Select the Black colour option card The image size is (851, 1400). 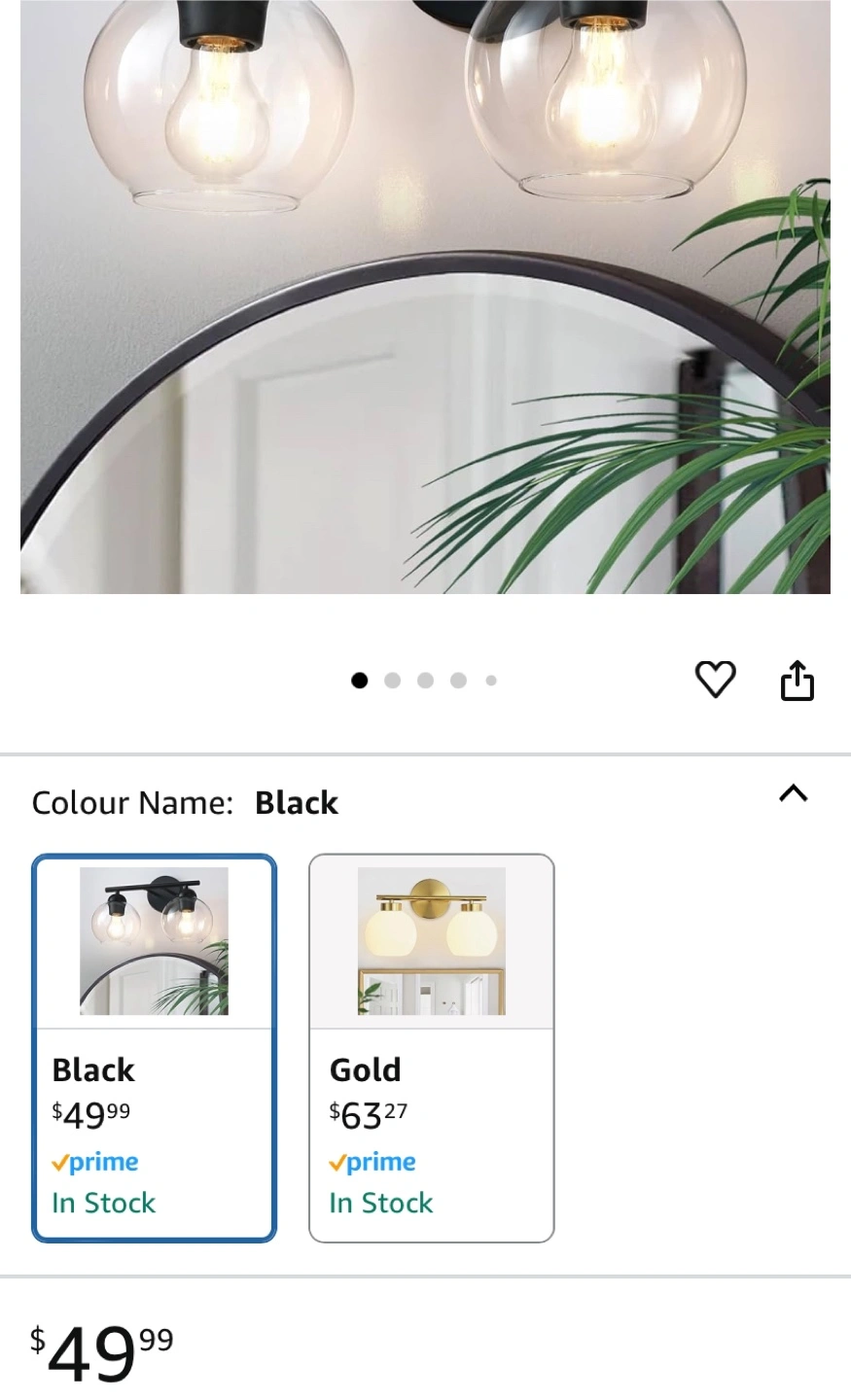coord(155,1048)
